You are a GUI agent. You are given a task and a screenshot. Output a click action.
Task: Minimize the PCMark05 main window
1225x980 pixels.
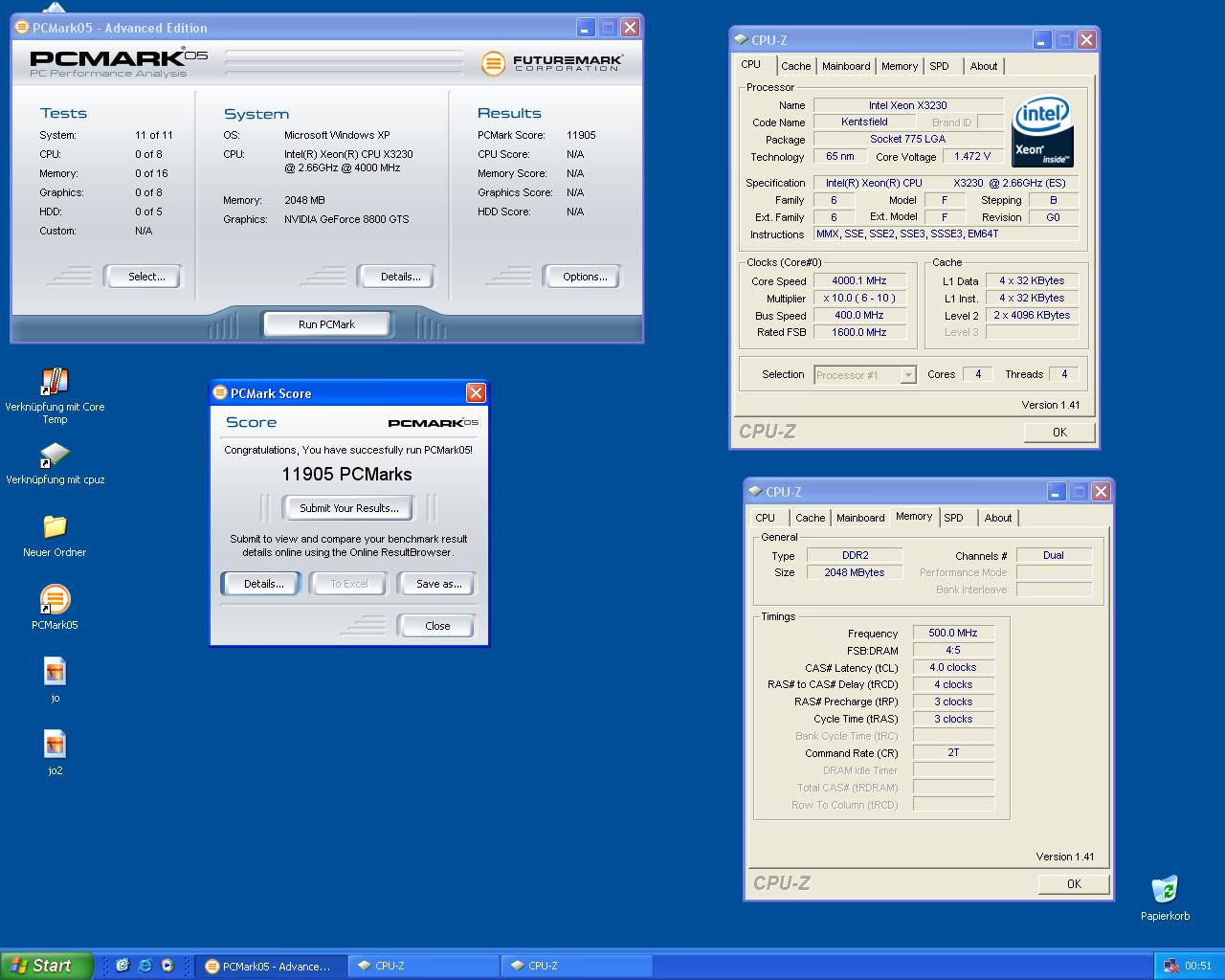tap(585, 27)
